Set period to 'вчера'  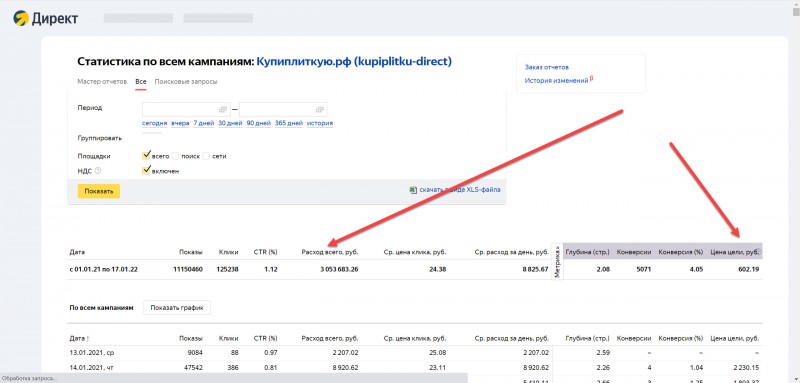pyautogui.click(x=181, y=123)
